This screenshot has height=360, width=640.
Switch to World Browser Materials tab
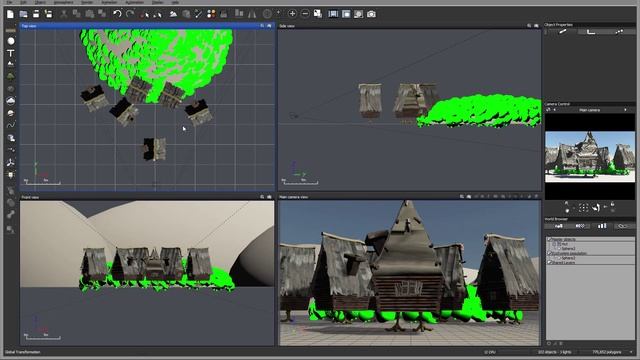580,226
